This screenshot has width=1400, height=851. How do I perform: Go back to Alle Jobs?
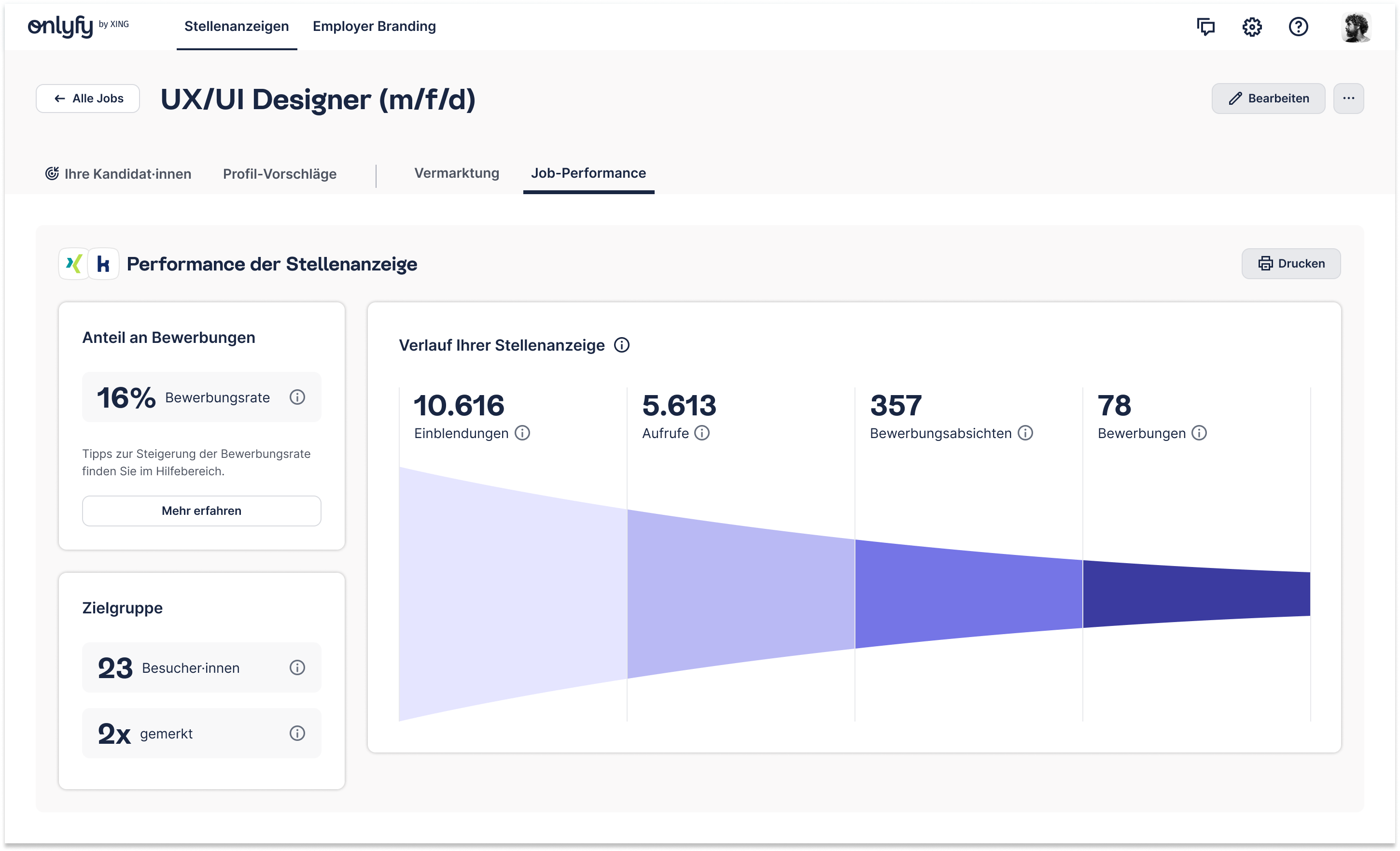coord(88,99)
